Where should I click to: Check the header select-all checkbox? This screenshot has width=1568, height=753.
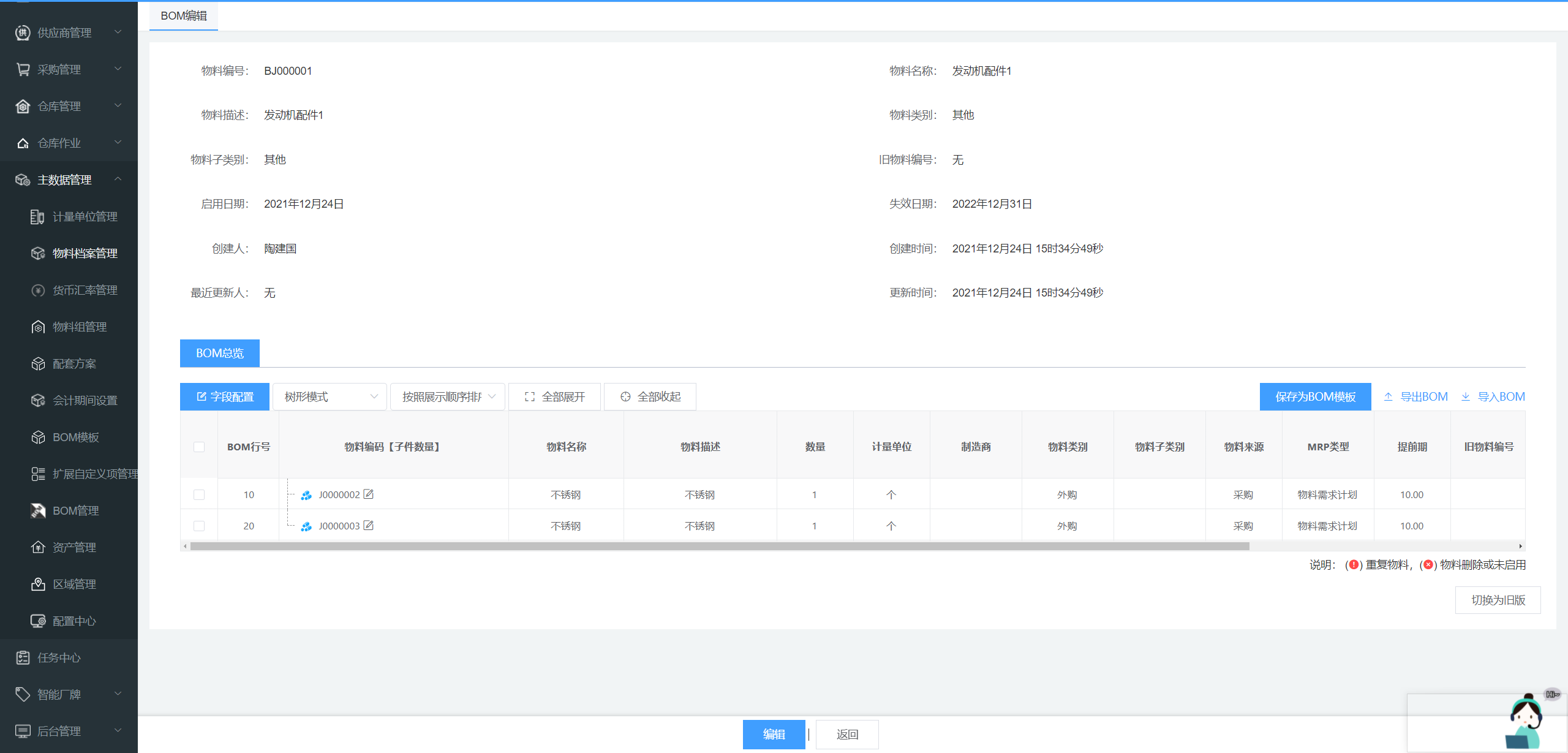point(199,447)
